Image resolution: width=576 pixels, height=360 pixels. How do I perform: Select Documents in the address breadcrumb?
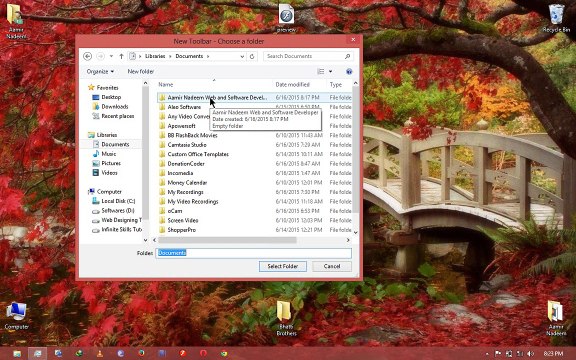(189, 56)
